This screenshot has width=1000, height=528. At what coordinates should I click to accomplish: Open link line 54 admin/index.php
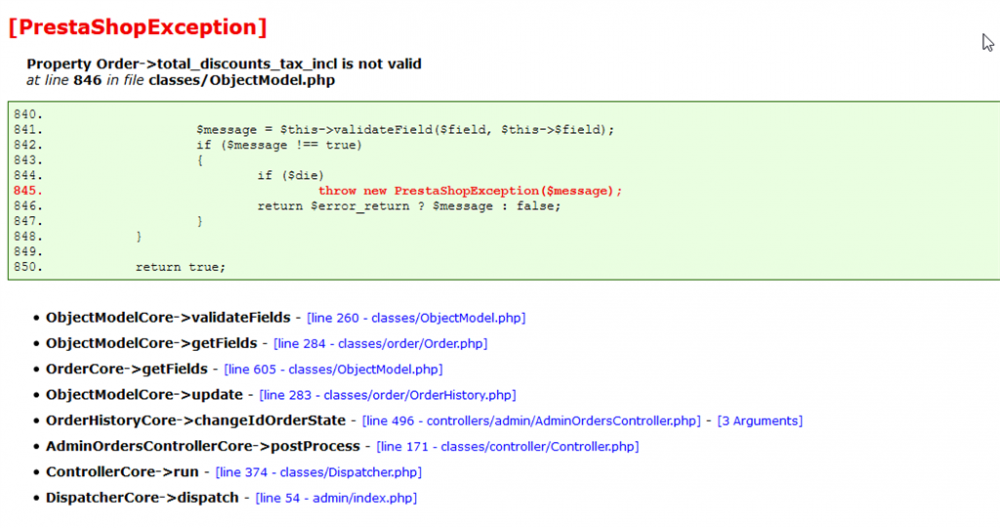coord(336,498)
